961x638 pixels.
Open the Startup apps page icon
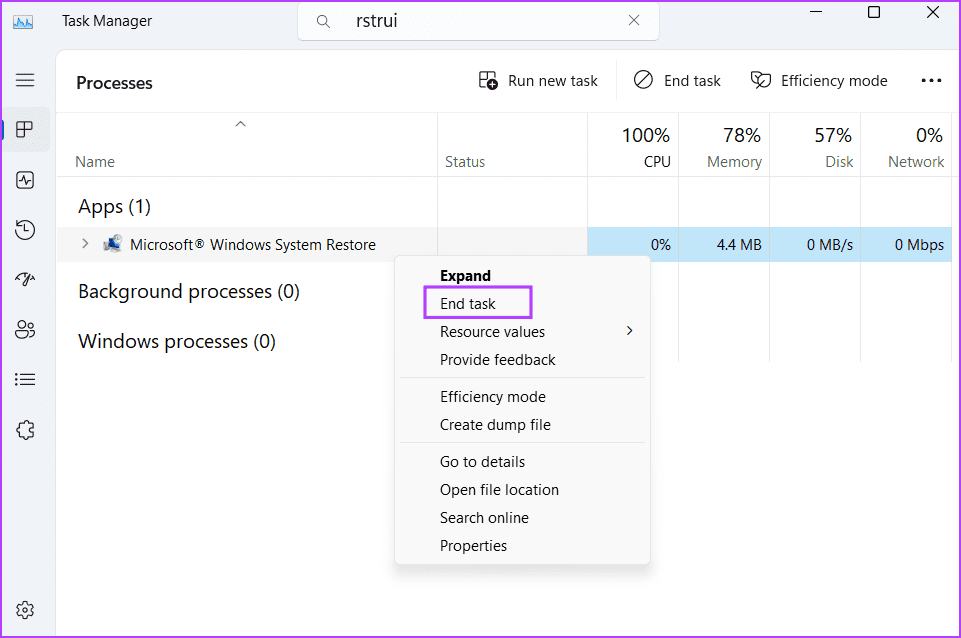(x=25, y=279)
